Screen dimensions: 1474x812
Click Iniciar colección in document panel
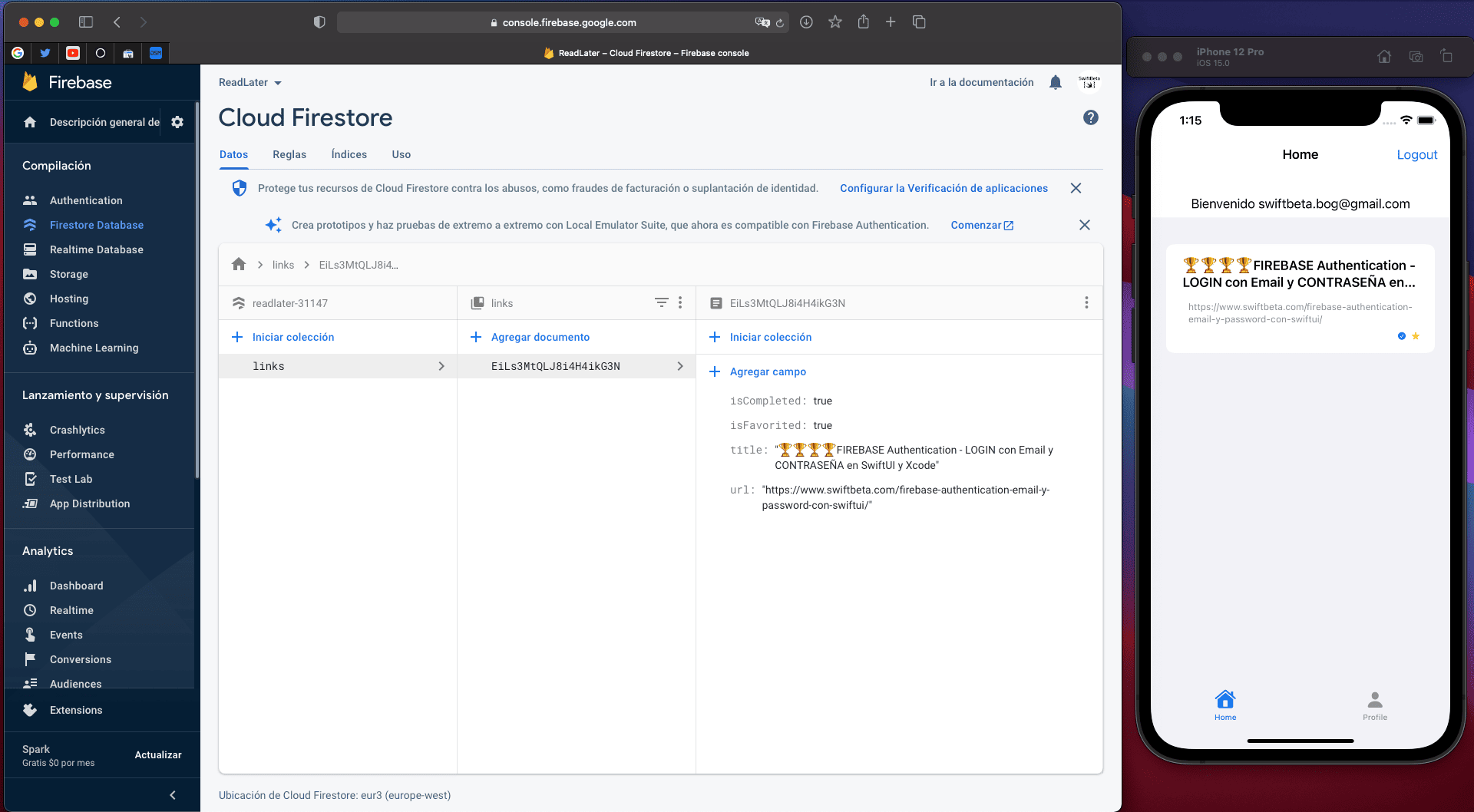coord(760,337)
